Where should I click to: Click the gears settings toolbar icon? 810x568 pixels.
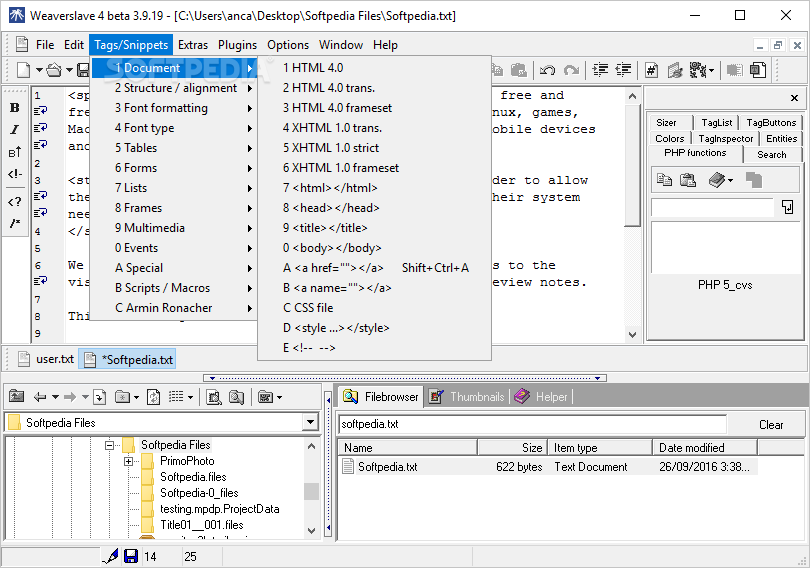click(x=697, y=70)
